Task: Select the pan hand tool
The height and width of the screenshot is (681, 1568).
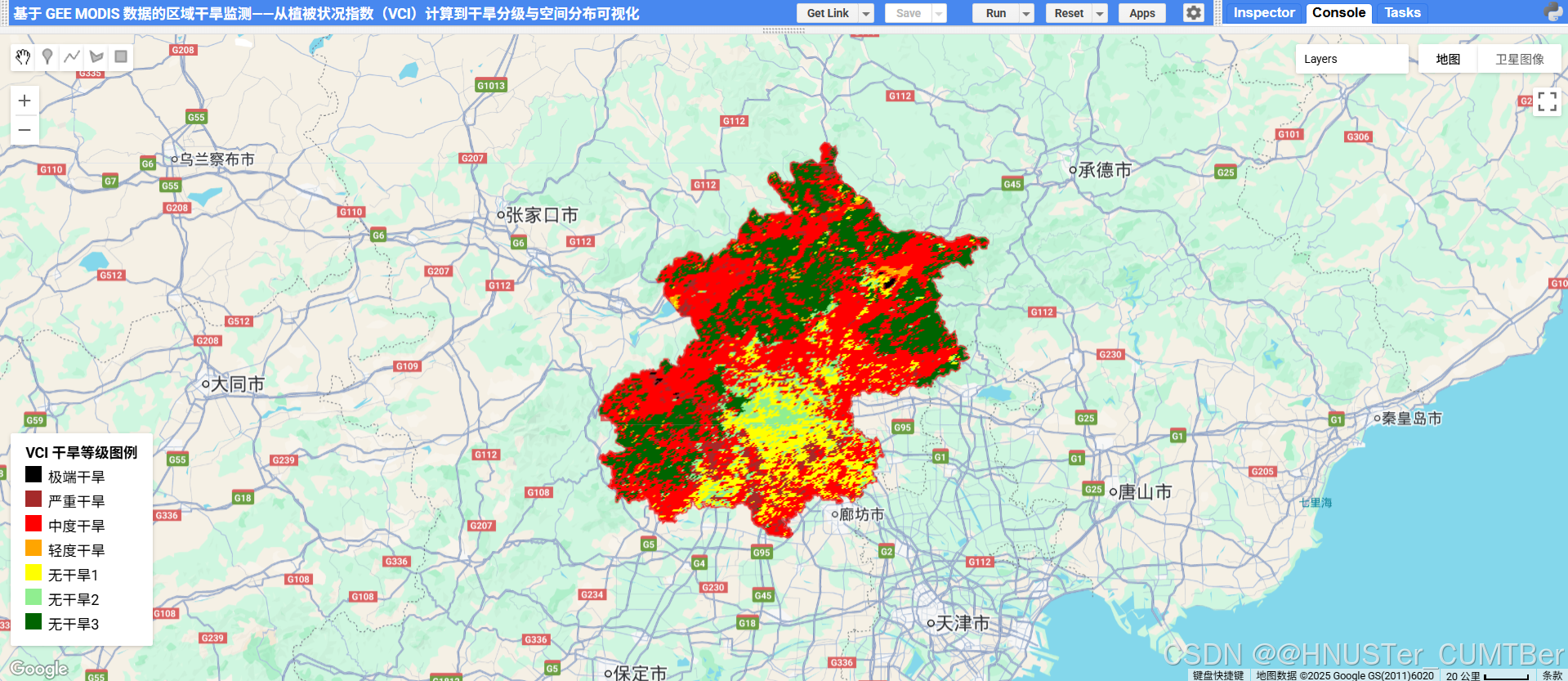Action: (x=24, y=56)
